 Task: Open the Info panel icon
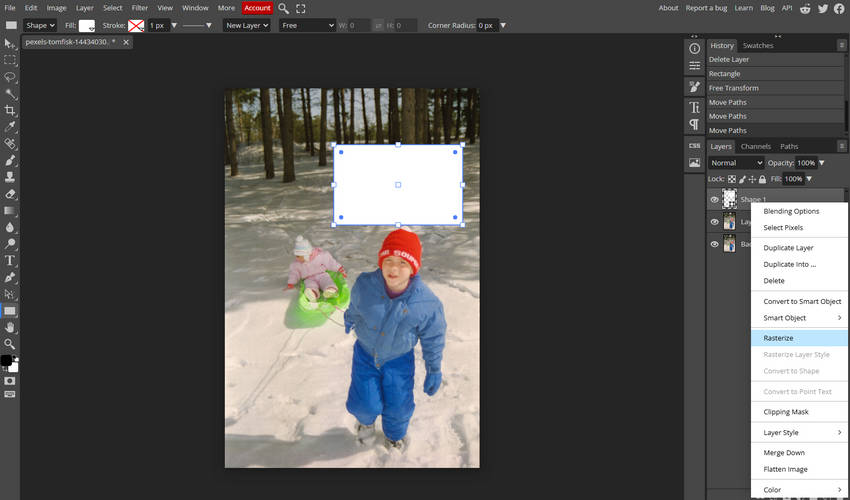(694, 49)
